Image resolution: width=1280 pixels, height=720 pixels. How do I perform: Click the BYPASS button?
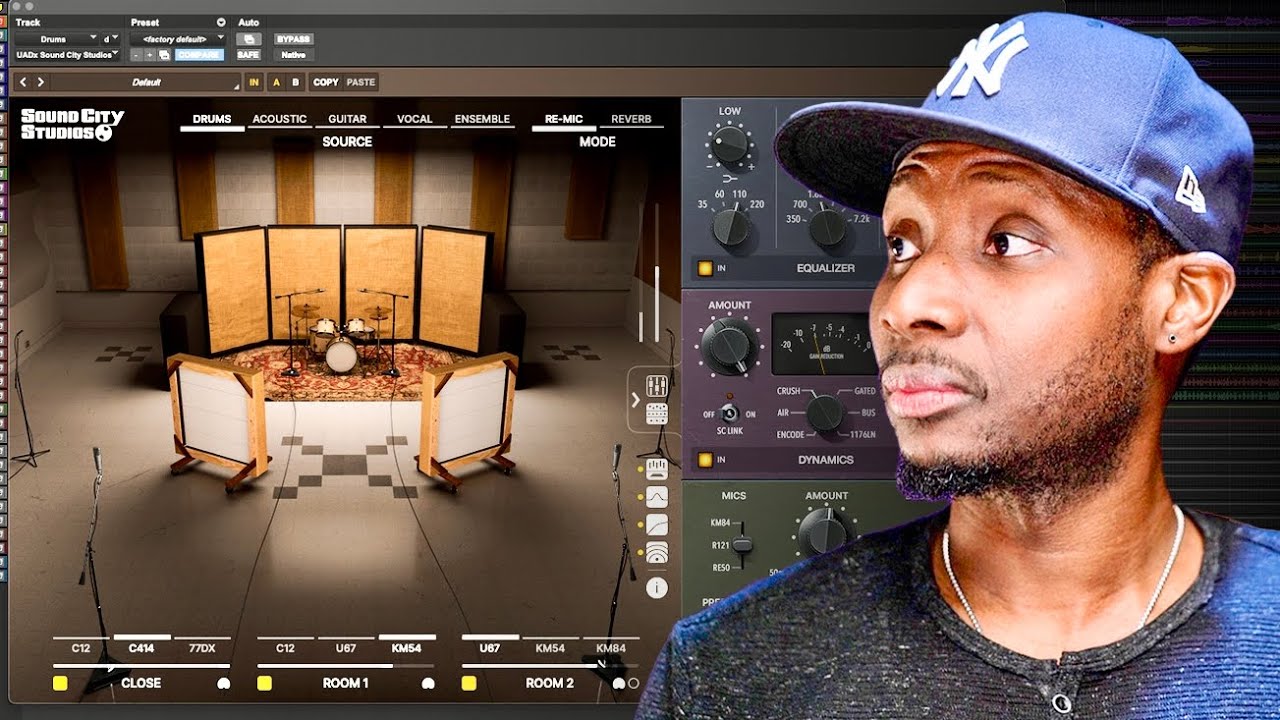pos(293,39)
